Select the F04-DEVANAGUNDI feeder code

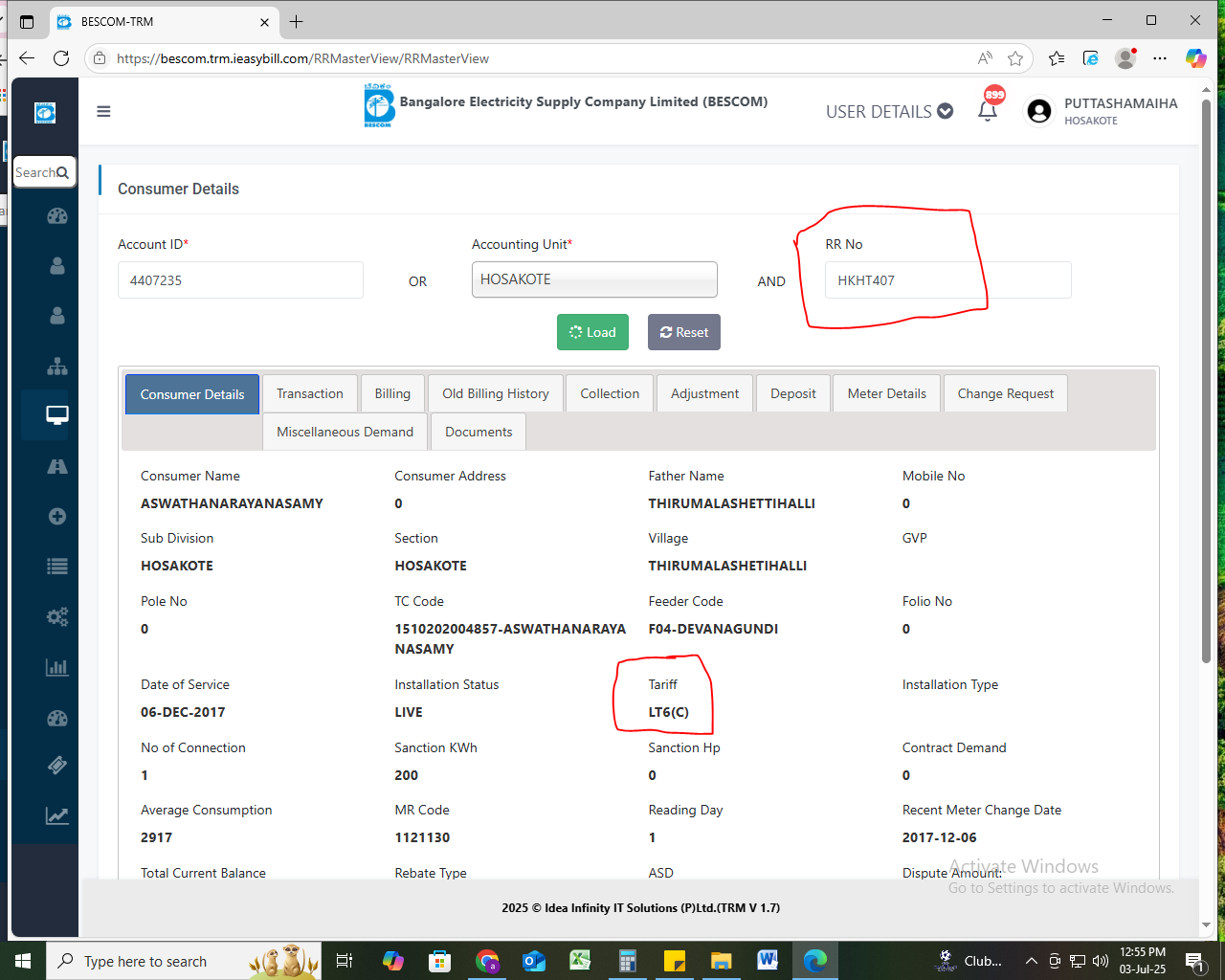pyautogui.click(x=713, y=629)
